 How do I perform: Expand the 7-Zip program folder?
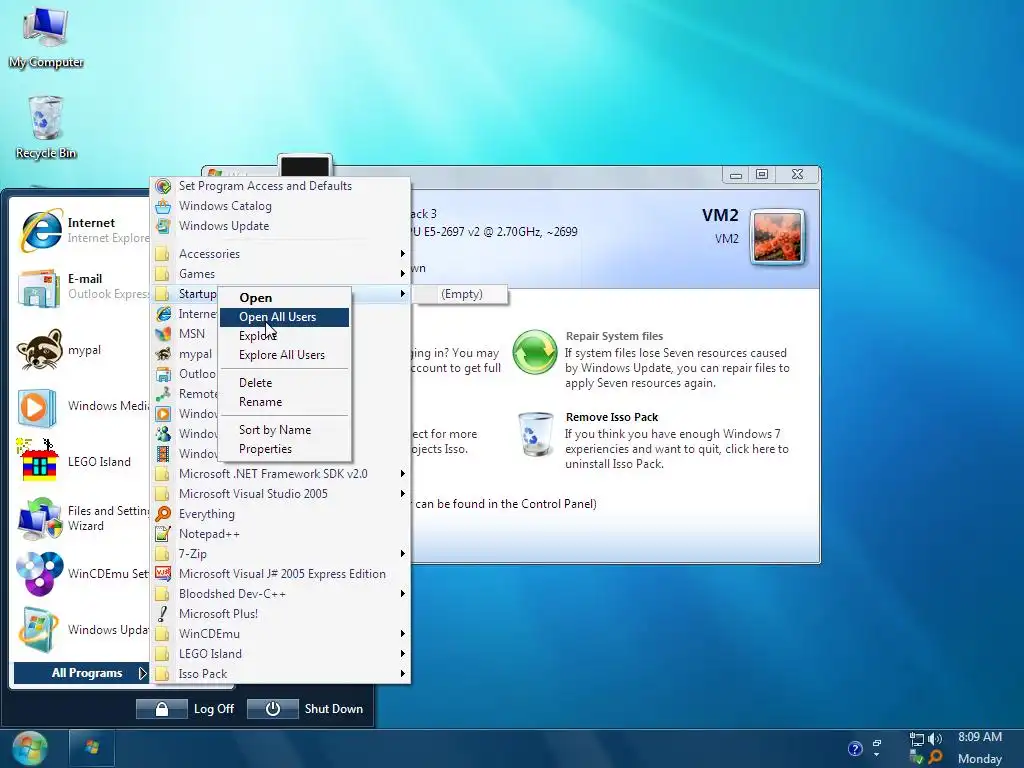click(x=281, y=554)
